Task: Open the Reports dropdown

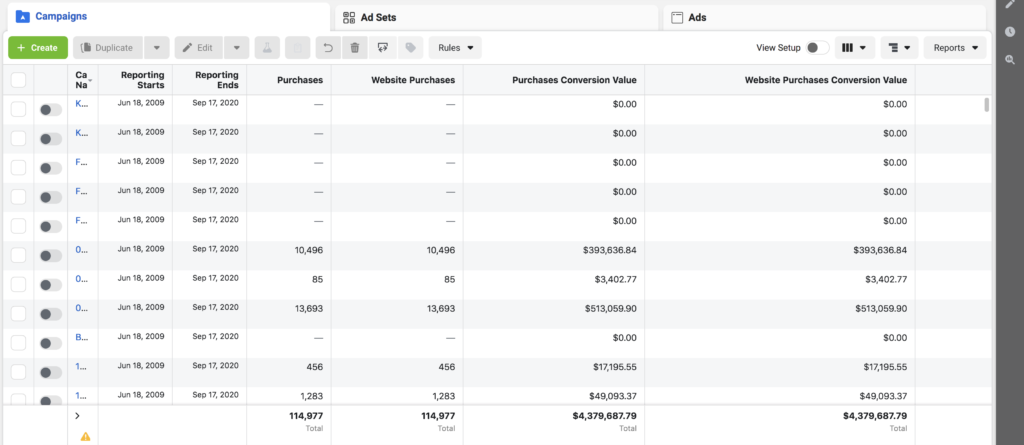Action: coord(955,47)
